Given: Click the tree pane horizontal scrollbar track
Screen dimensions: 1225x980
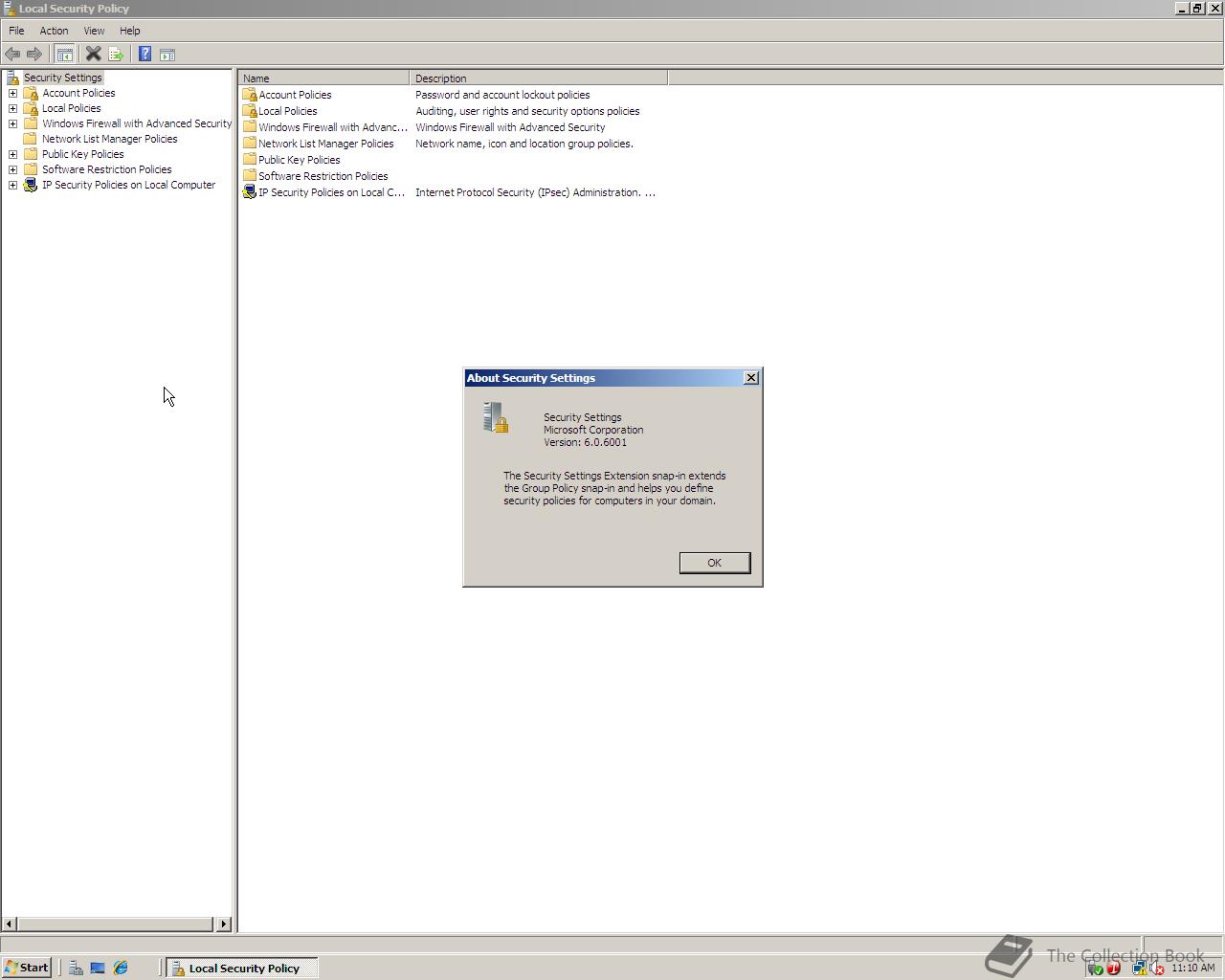Looking at the screenshot, I should tap(117, 924).
